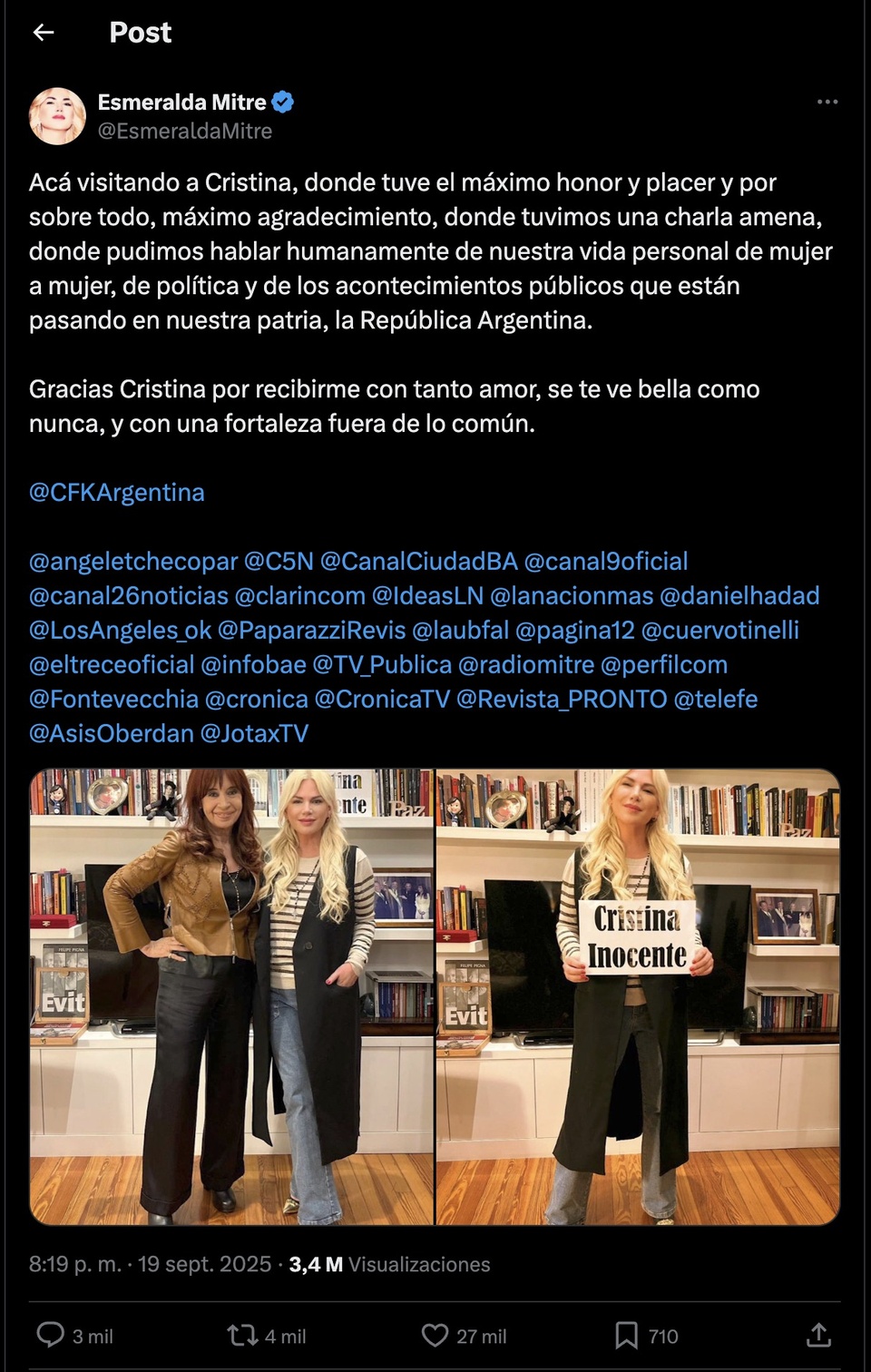Click the Esmeralda Mitre display name

[x=182, y=102]
